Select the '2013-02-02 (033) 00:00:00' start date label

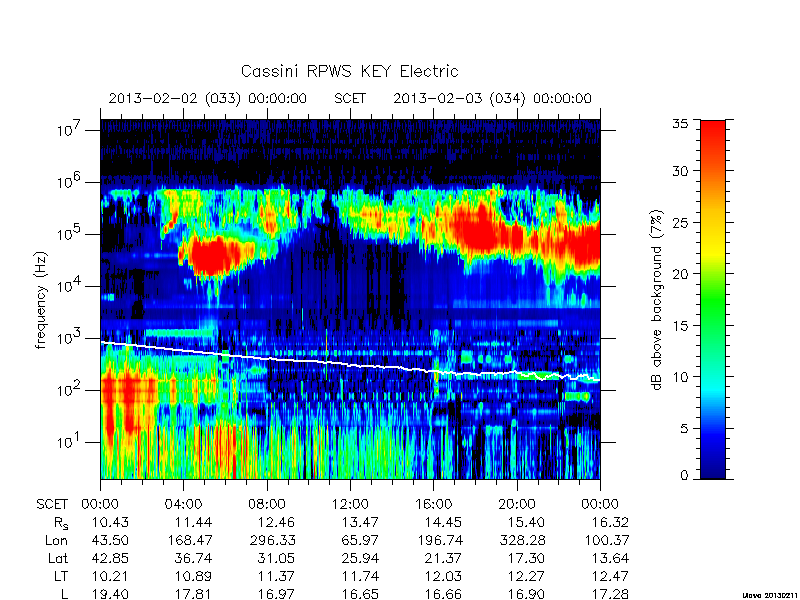(x=208, y=98)
